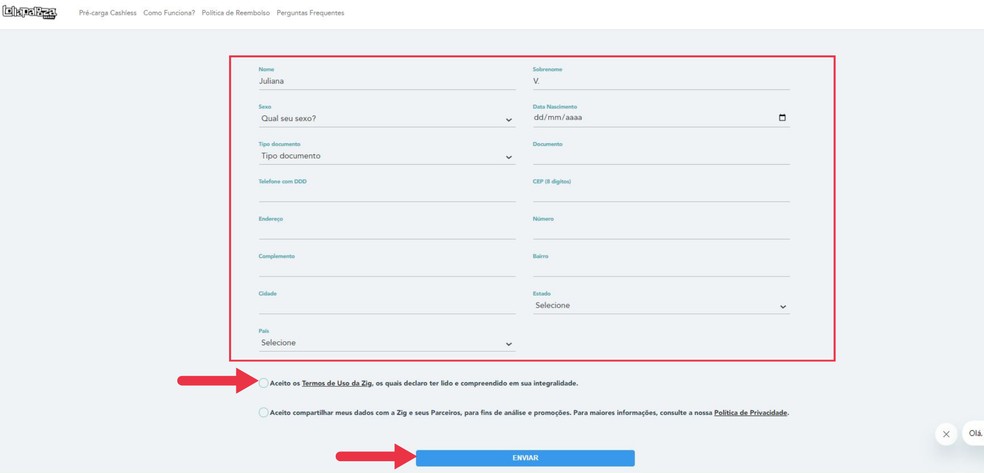984x473 pixels.
Task: Open the Política de Privacidade link
Action: point(750,412)
